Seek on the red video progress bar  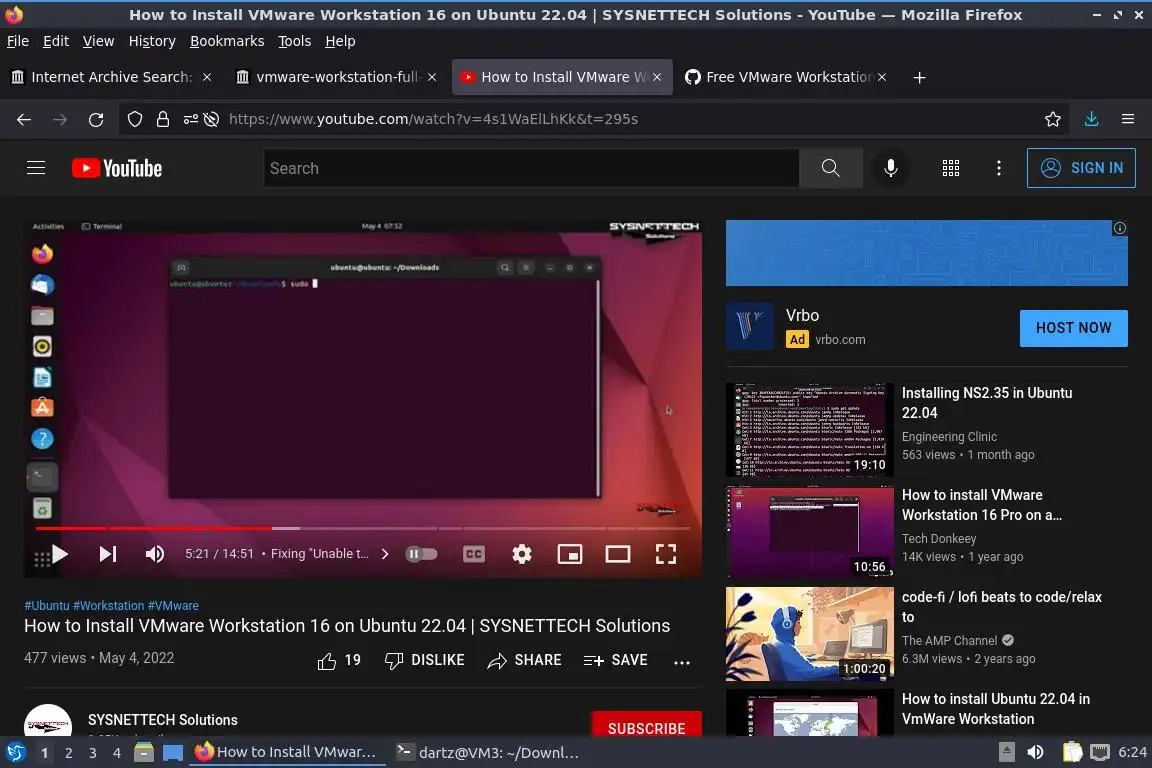(x=363, y=528)
